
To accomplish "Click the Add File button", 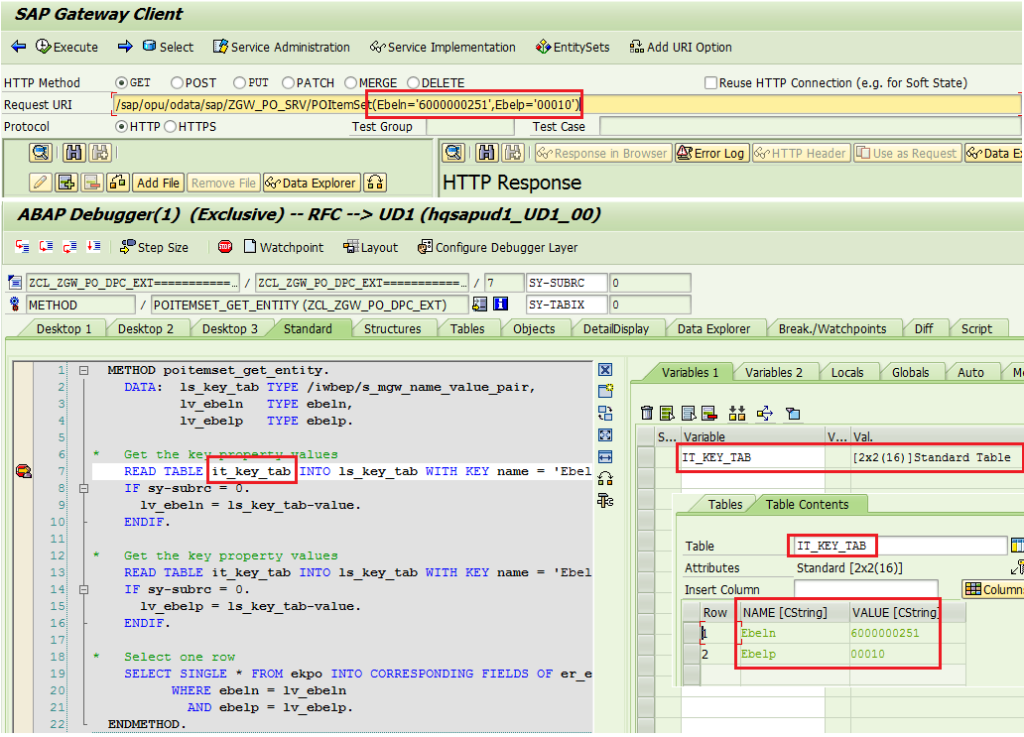I will [158, 183].
